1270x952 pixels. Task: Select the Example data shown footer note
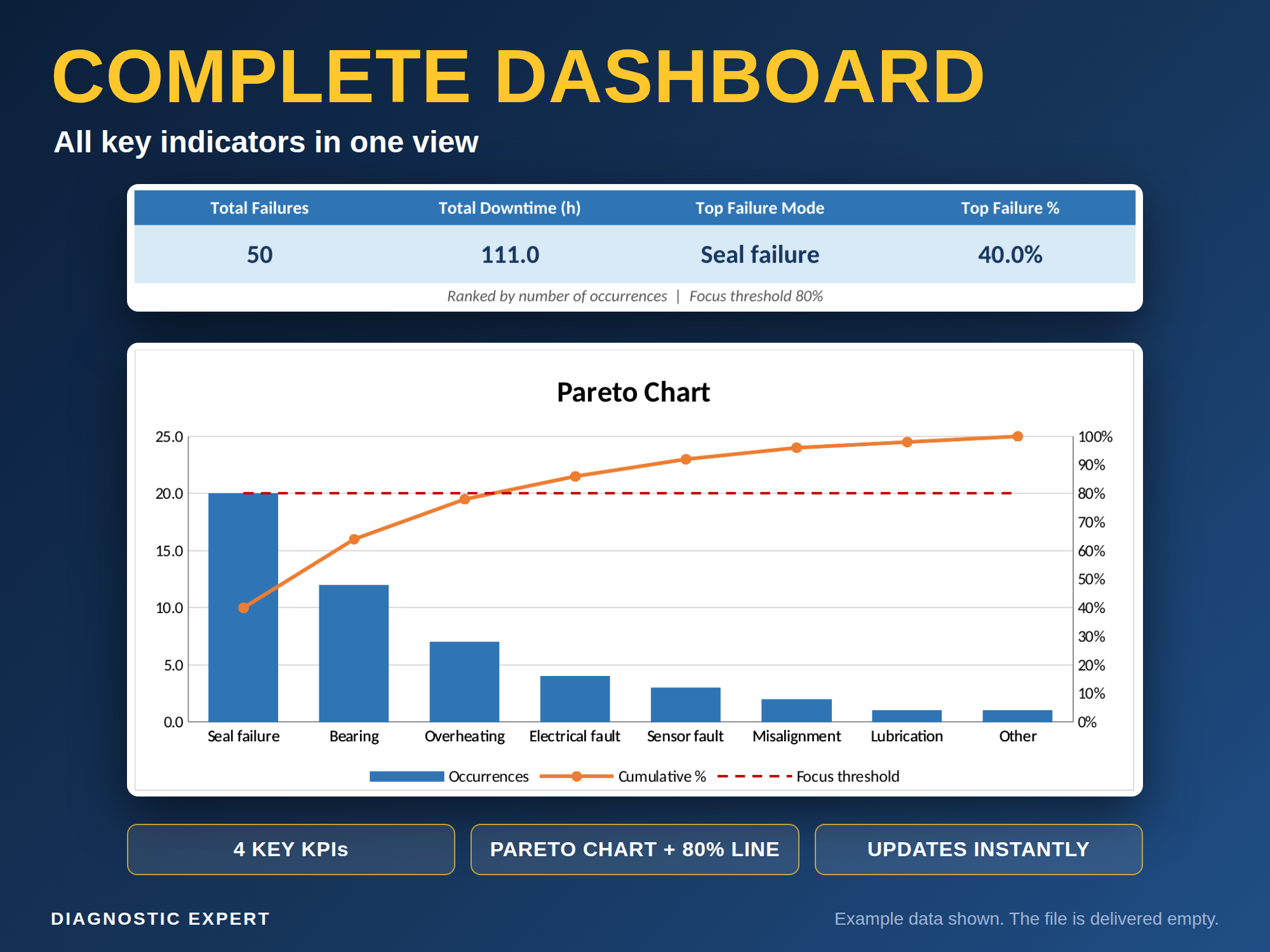(x=1026, y=919)
